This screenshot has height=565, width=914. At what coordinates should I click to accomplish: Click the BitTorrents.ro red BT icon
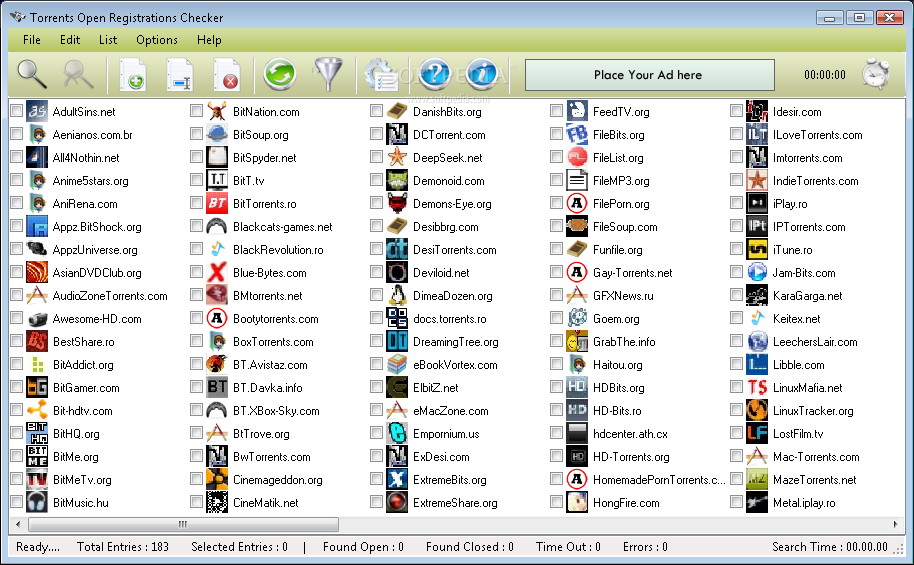[217, 203]
